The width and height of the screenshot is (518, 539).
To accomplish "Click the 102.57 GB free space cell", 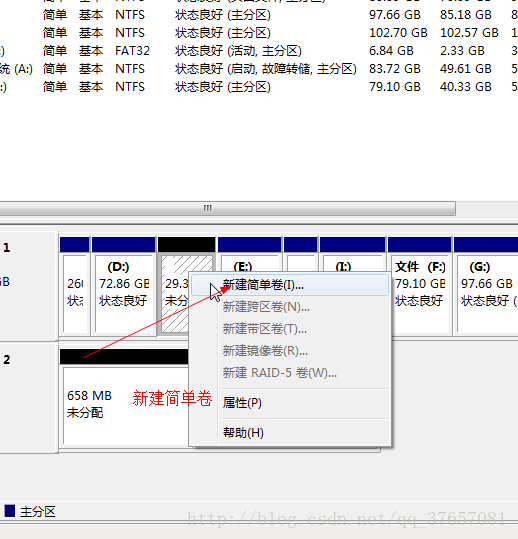I will (469, 33).
